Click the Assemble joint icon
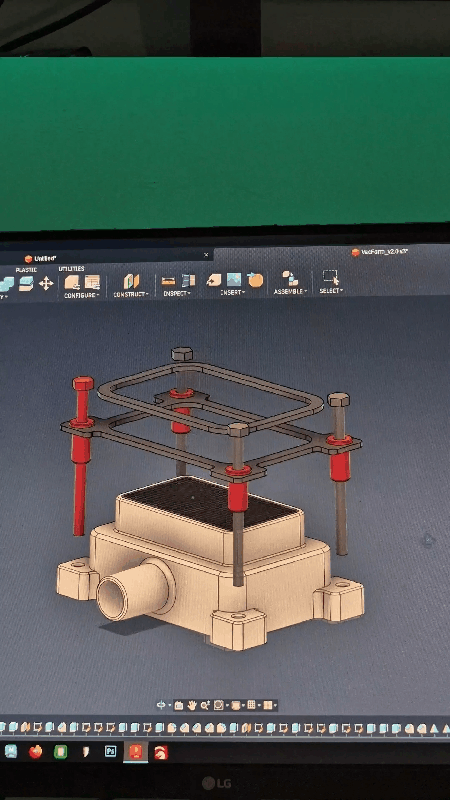The height and width of the screenshot is (800, 450). point(290,279)
